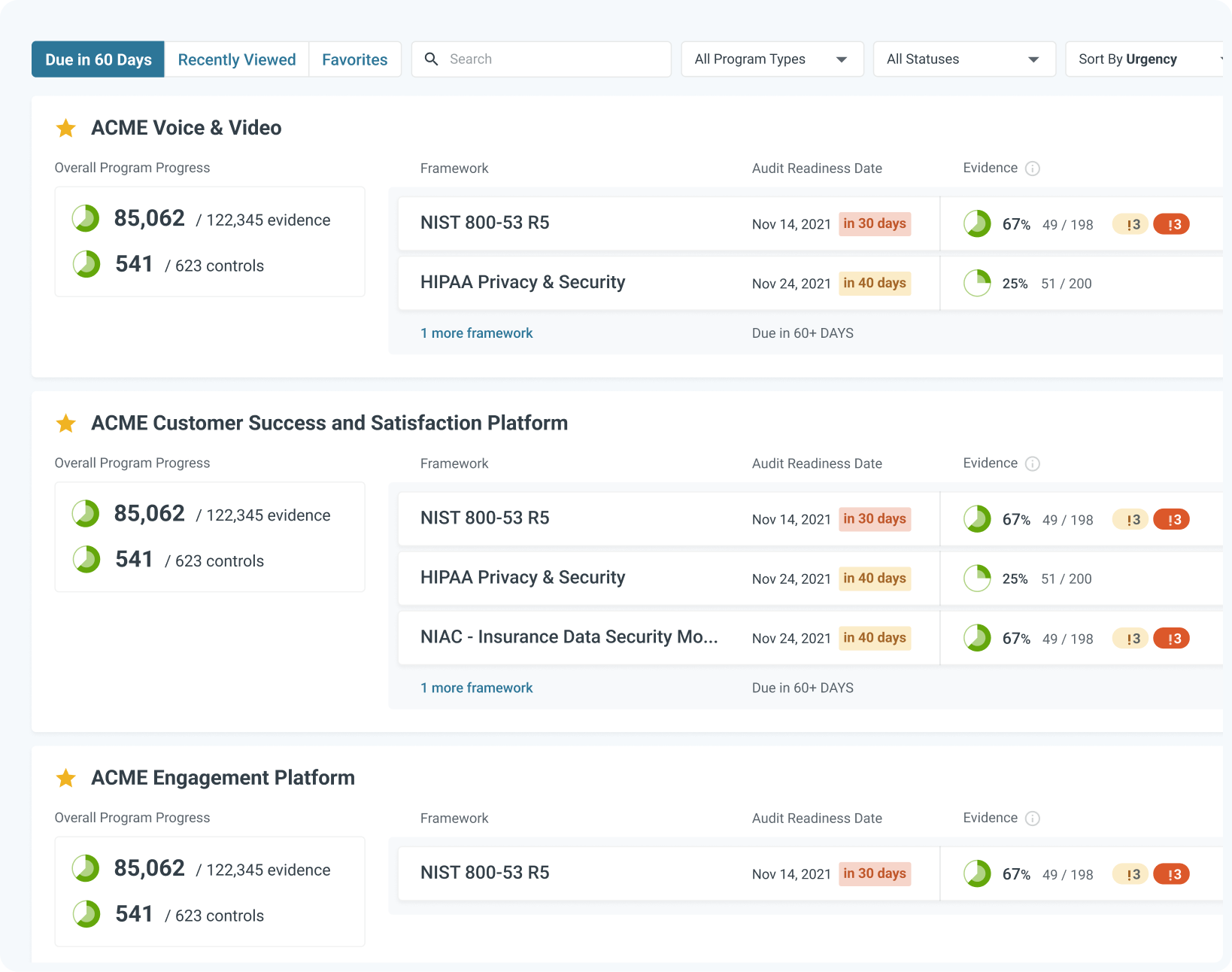
Task: Click controls progress pie in Customer Success summary
Action: 86,560
